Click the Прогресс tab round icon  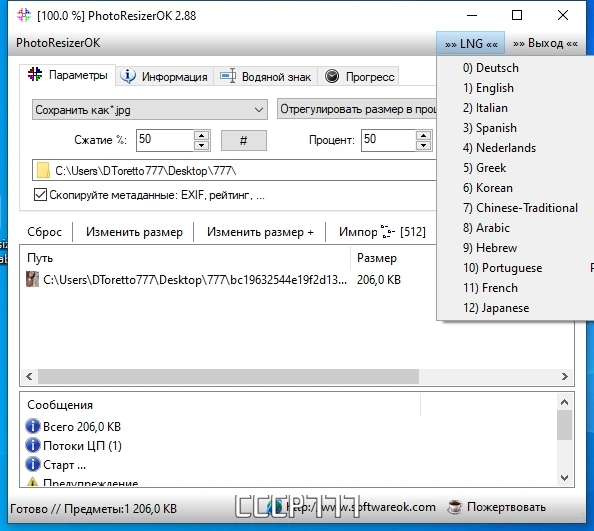332,76
